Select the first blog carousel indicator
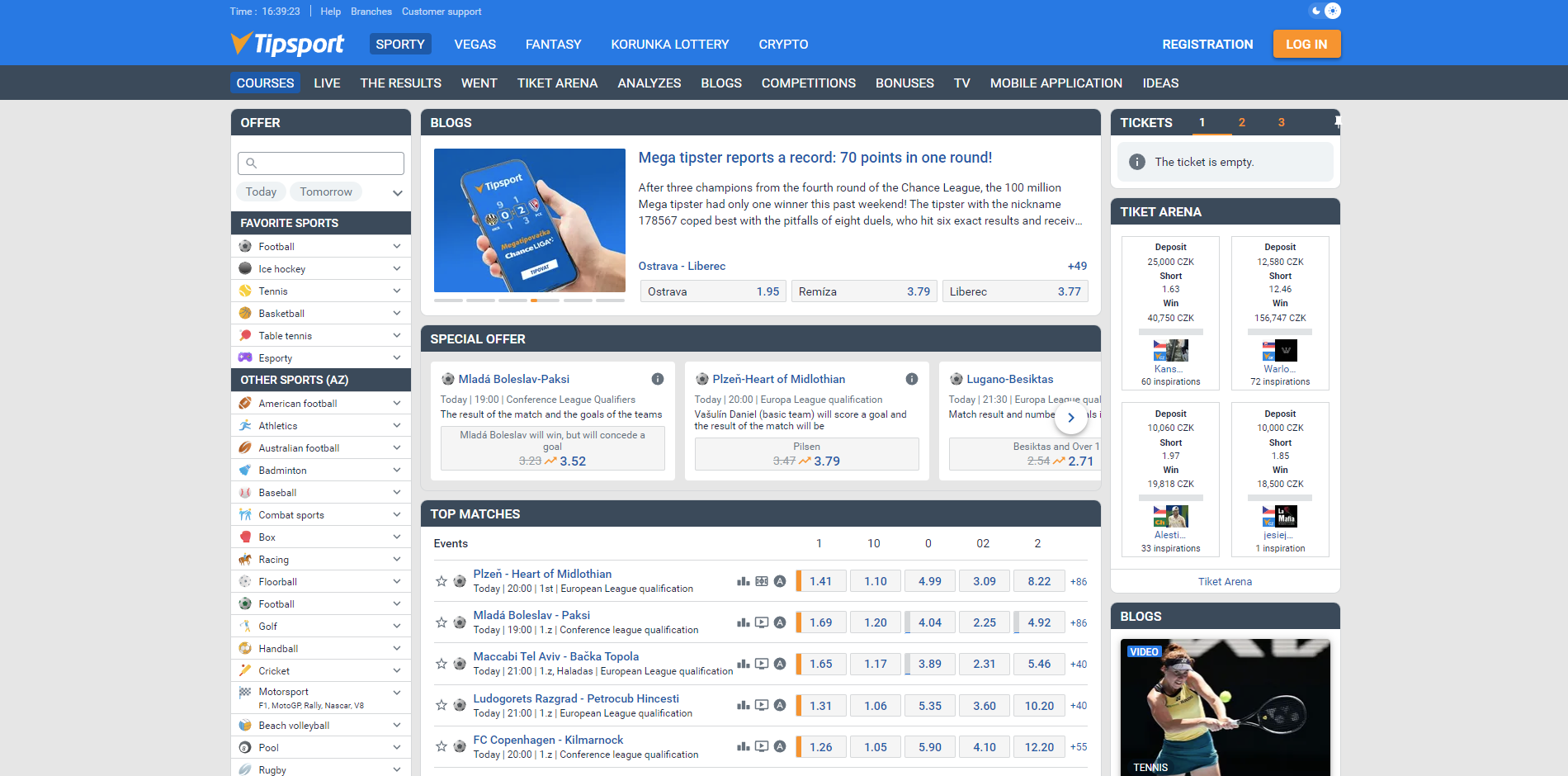 coord(448,300)
